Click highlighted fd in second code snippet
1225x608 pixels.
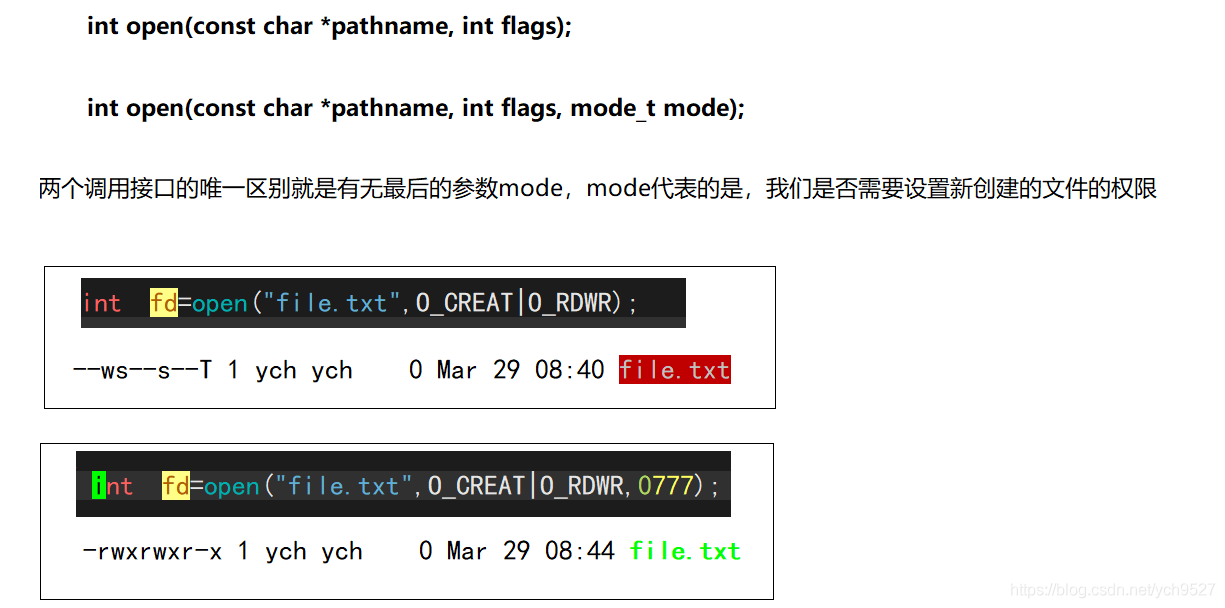pyautogui.click(x=176, y=486)
